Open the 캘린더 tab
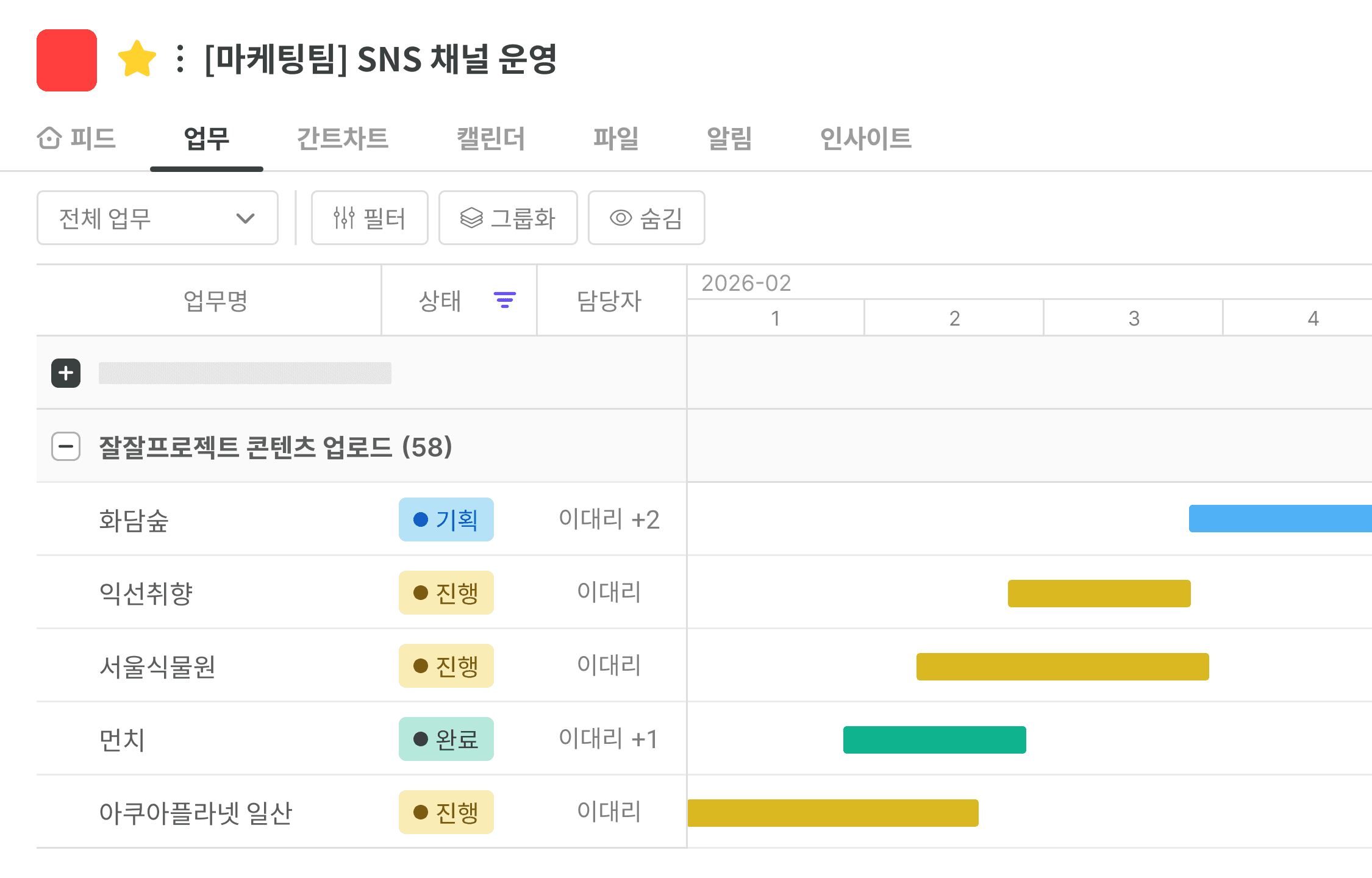 pos(490,138)
